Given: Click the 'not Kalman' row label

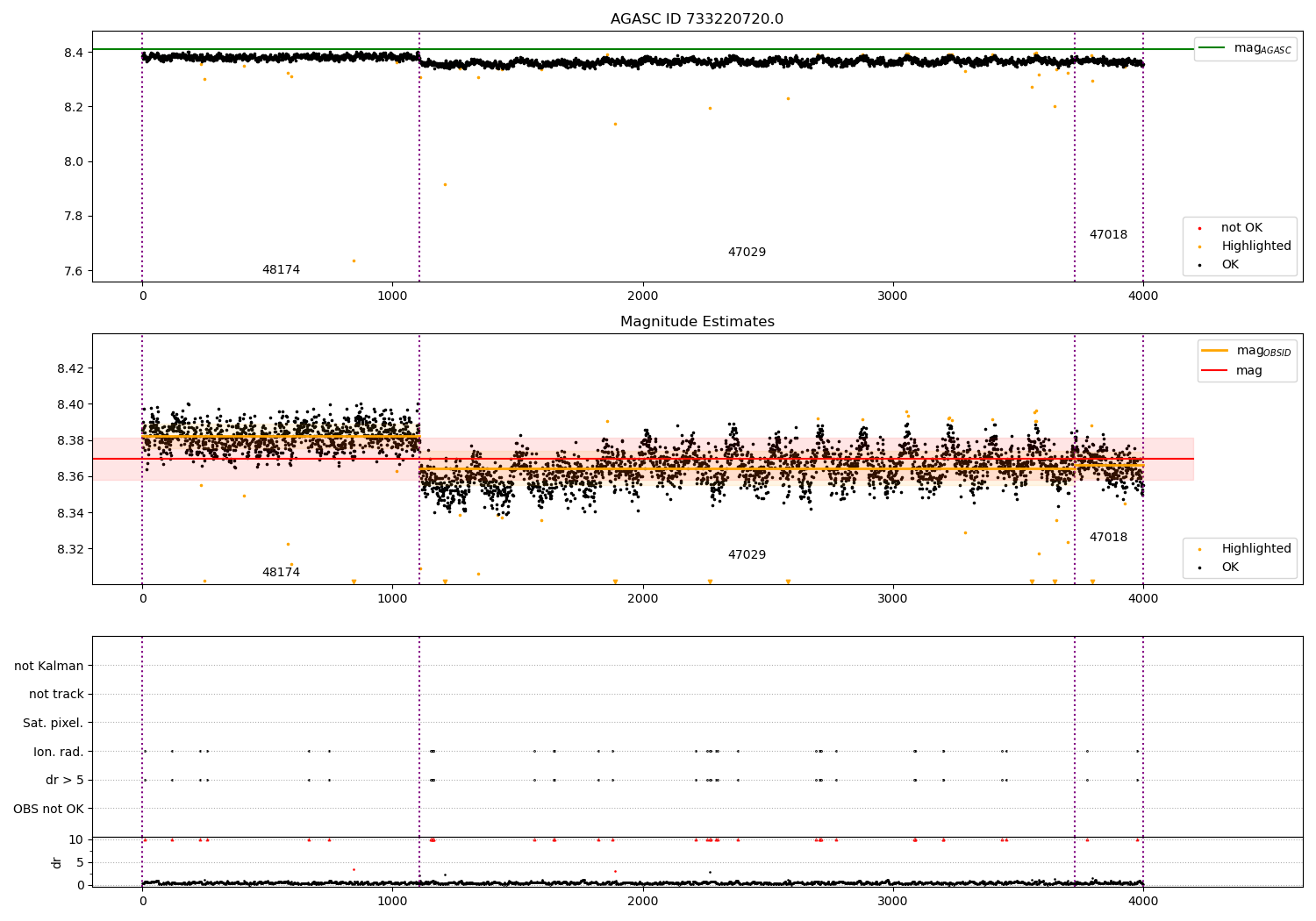Looking at the screenshot, I should click(49, 666).
